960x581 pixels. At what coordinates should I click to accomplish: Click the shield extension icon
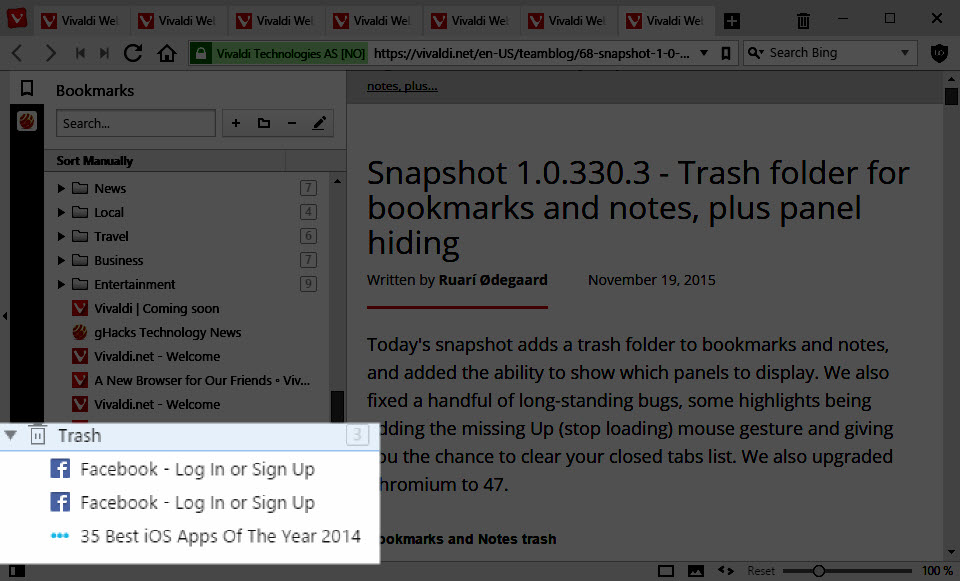[x=939, y=53]
